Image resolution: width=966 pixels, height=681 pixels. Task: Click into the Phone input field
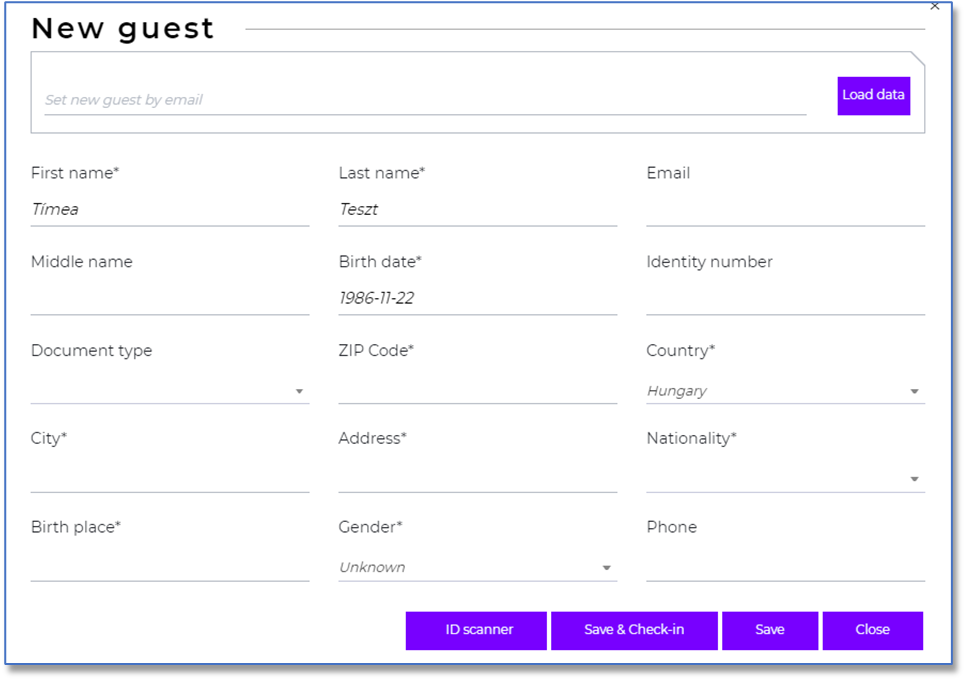pyautogui.click(x=785, y=566)
